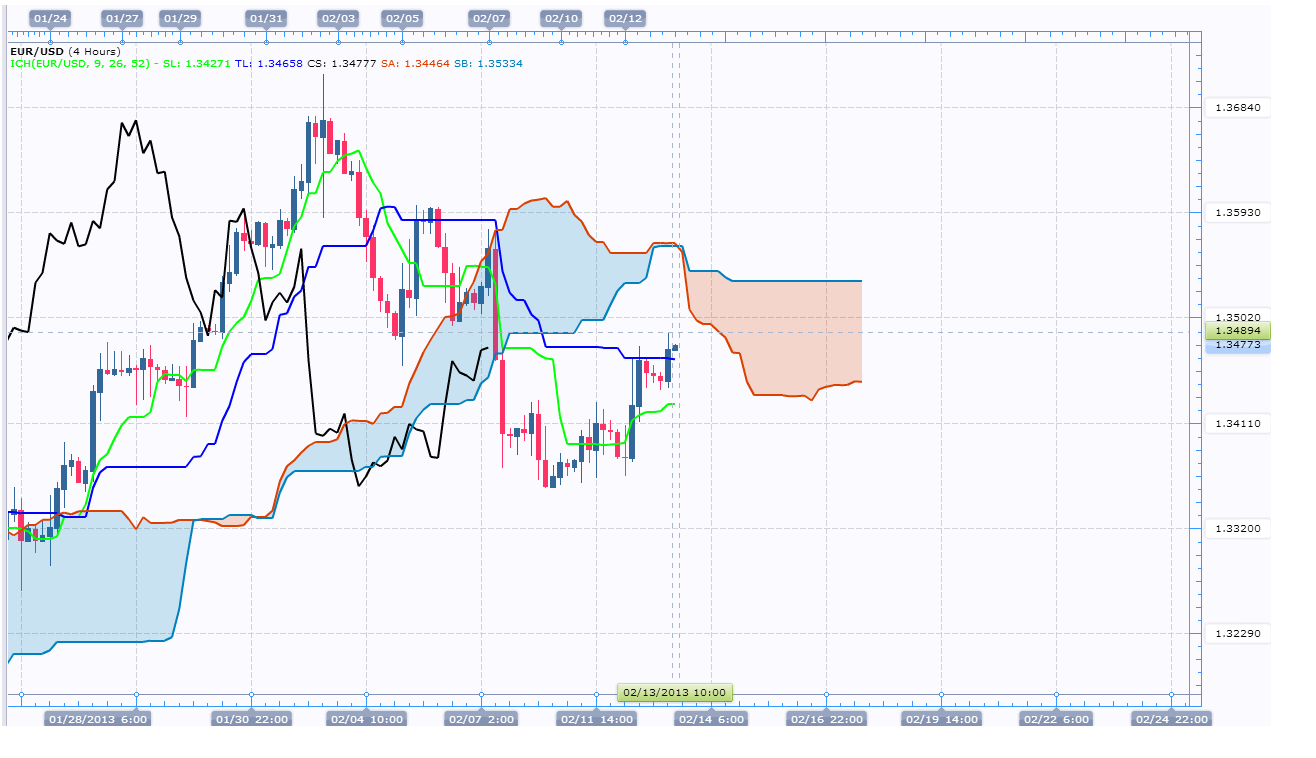Click the 02/12 top date marker
Image resolution: width=1316 pixels, height=758 pixels.
(626, 19)
